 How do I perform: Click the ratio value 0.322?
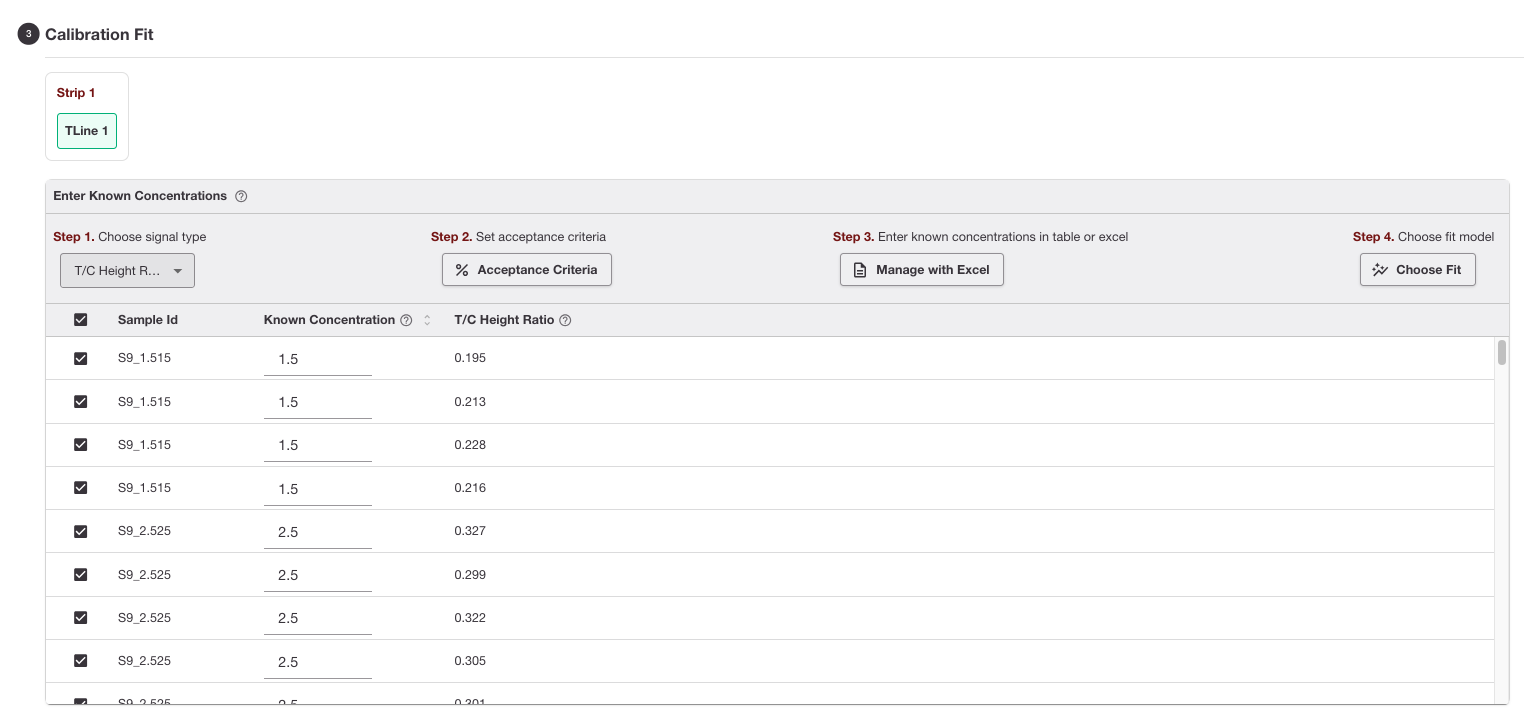click(470, 618)
